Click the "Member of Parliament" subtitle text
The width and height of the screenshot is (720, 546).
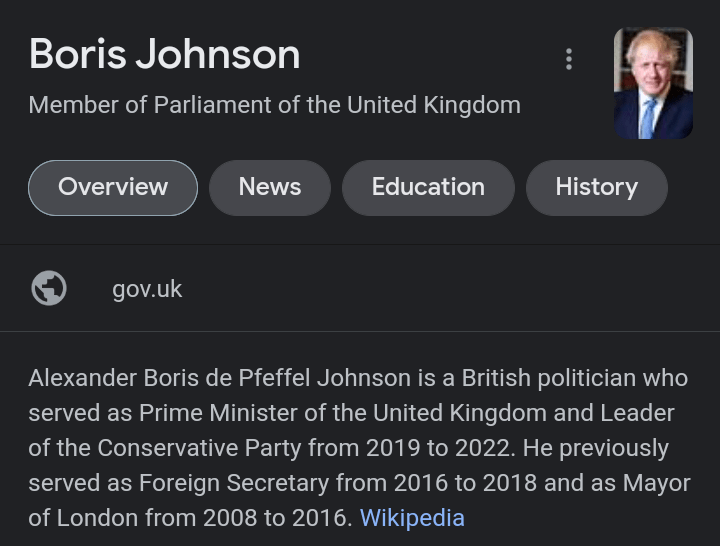coord(274,105)
